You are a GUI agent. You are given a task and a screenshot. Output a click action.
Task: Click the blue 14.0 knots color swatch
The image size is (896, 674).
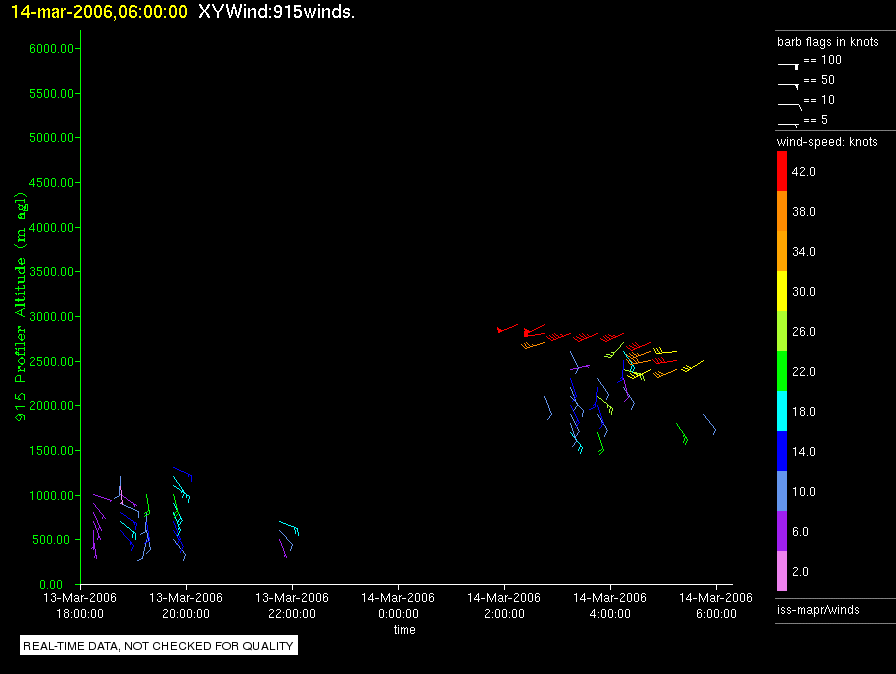tap(782, 451)
